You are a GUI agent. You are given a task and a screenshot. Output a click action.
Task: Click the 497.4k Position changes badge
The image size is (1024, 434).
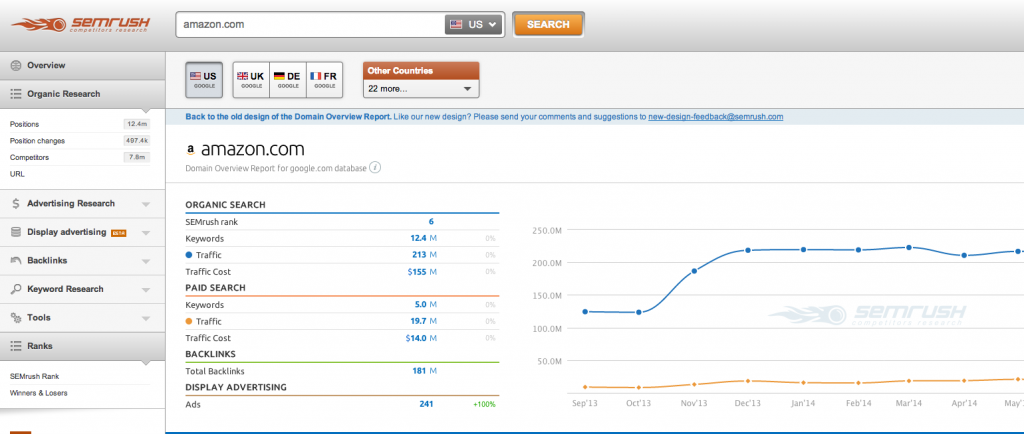click(x=136, y=141)
